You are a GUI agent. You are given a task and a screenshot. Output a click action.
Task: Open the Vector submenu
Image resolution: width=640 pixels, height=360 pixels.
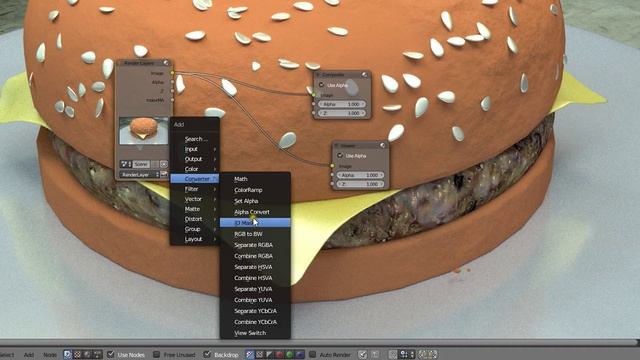[195, 199]
